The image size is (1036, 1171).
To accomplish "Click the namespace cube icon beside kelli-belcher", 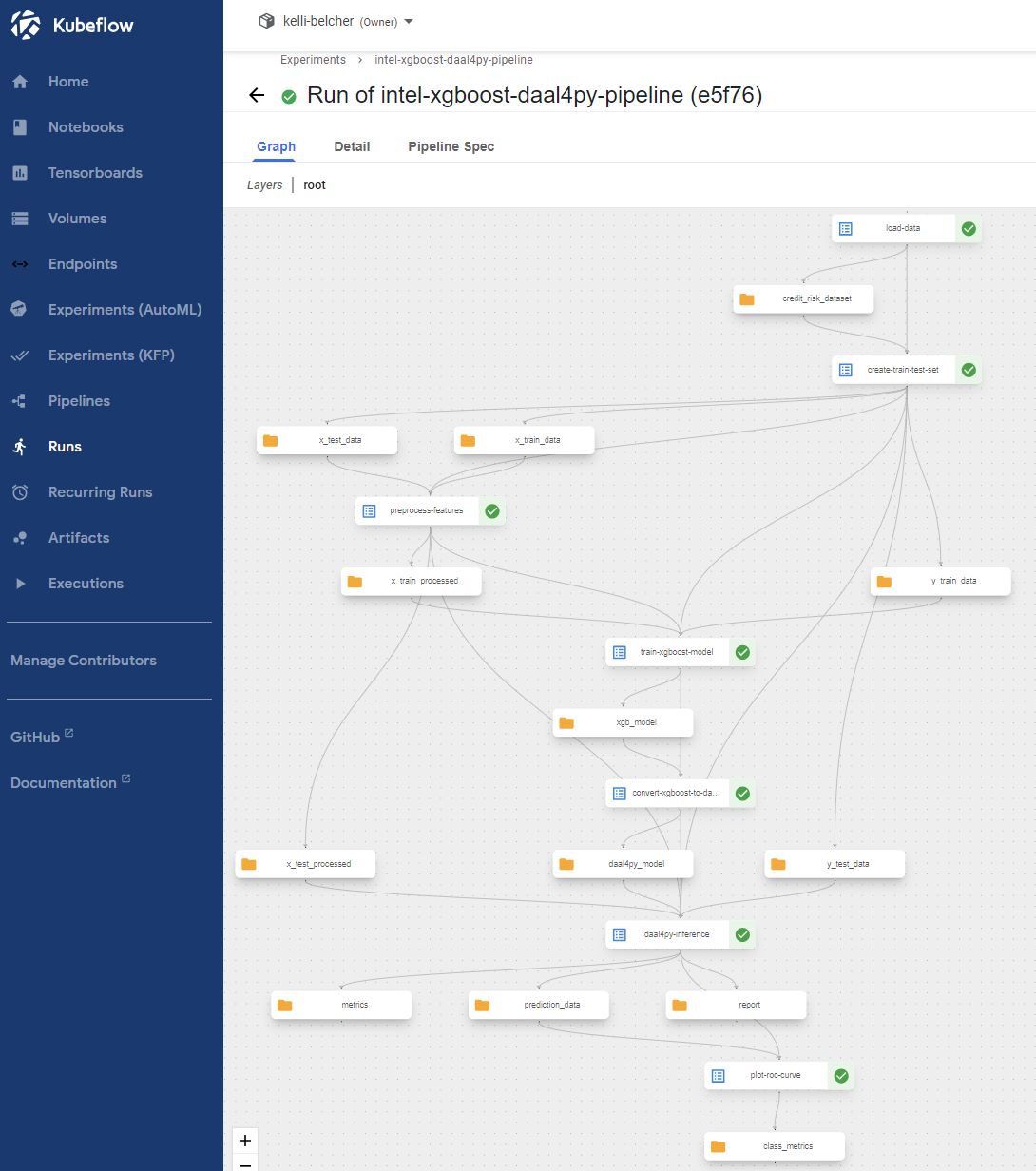I will tap(267, 21).
